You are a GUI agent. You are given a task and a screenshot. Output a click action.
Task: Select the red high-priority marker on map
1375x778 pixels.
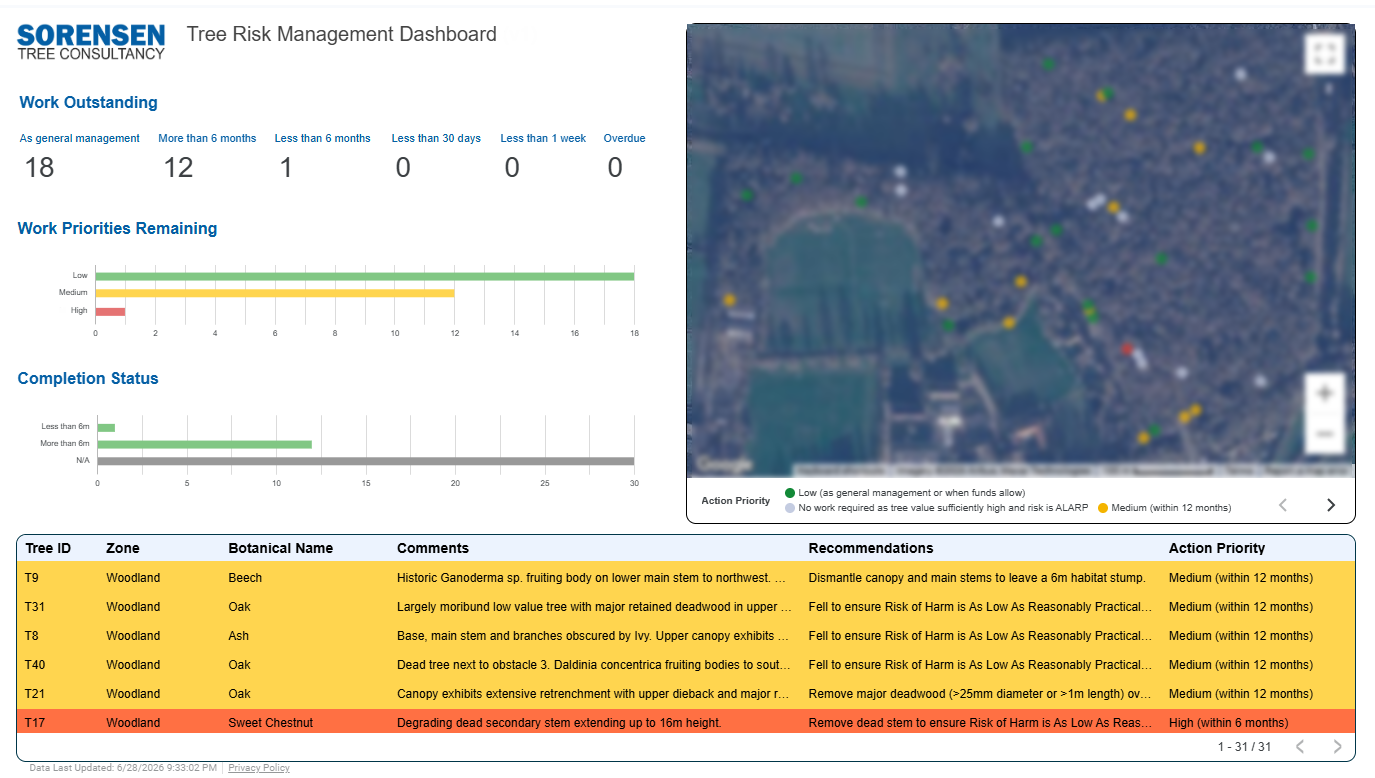pyautogui.click(x=1127, y=348)
